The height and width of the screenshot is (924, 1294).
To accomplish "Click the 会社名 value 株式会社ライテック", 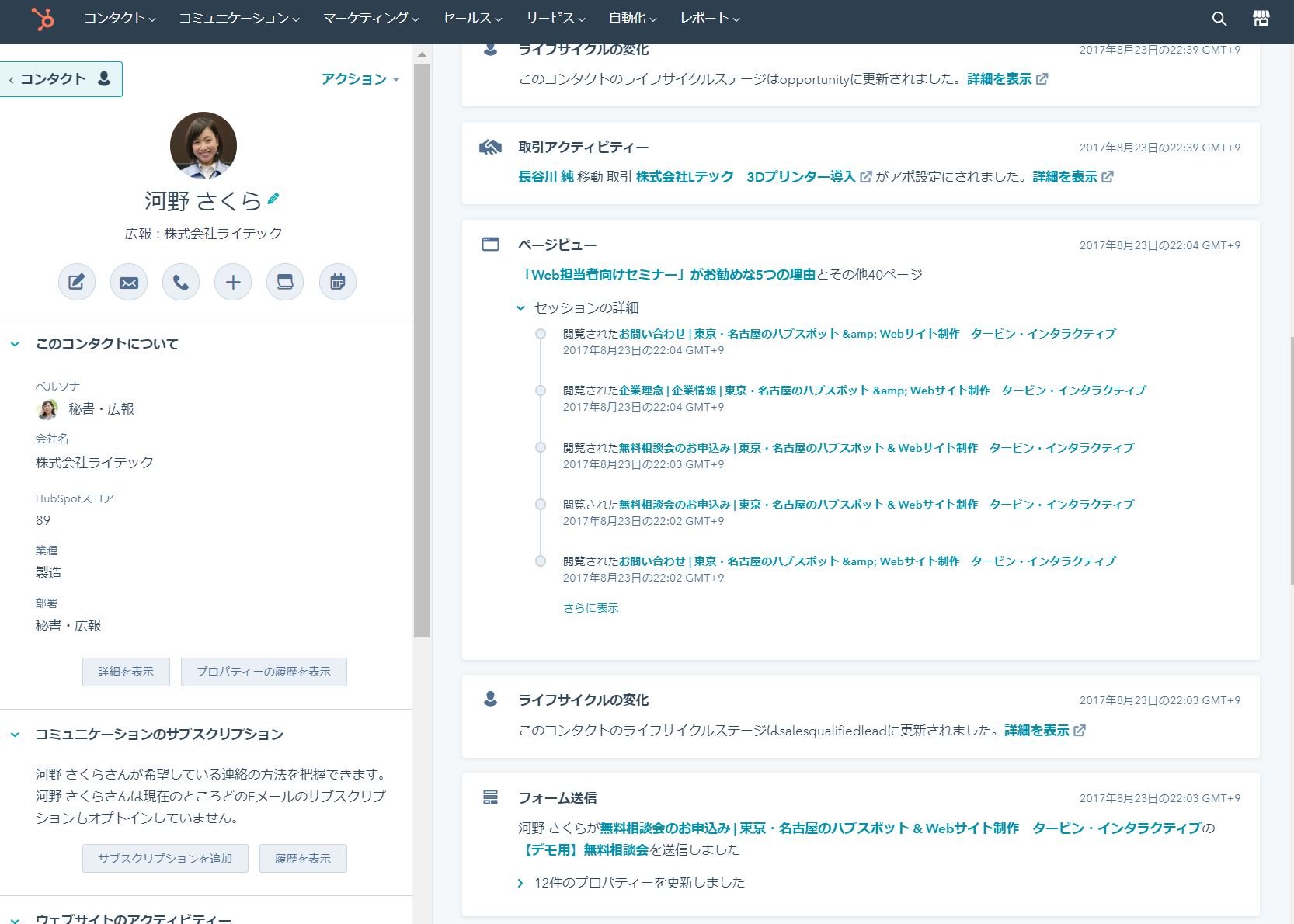I will pyautogui.click(x=95, y=463).
